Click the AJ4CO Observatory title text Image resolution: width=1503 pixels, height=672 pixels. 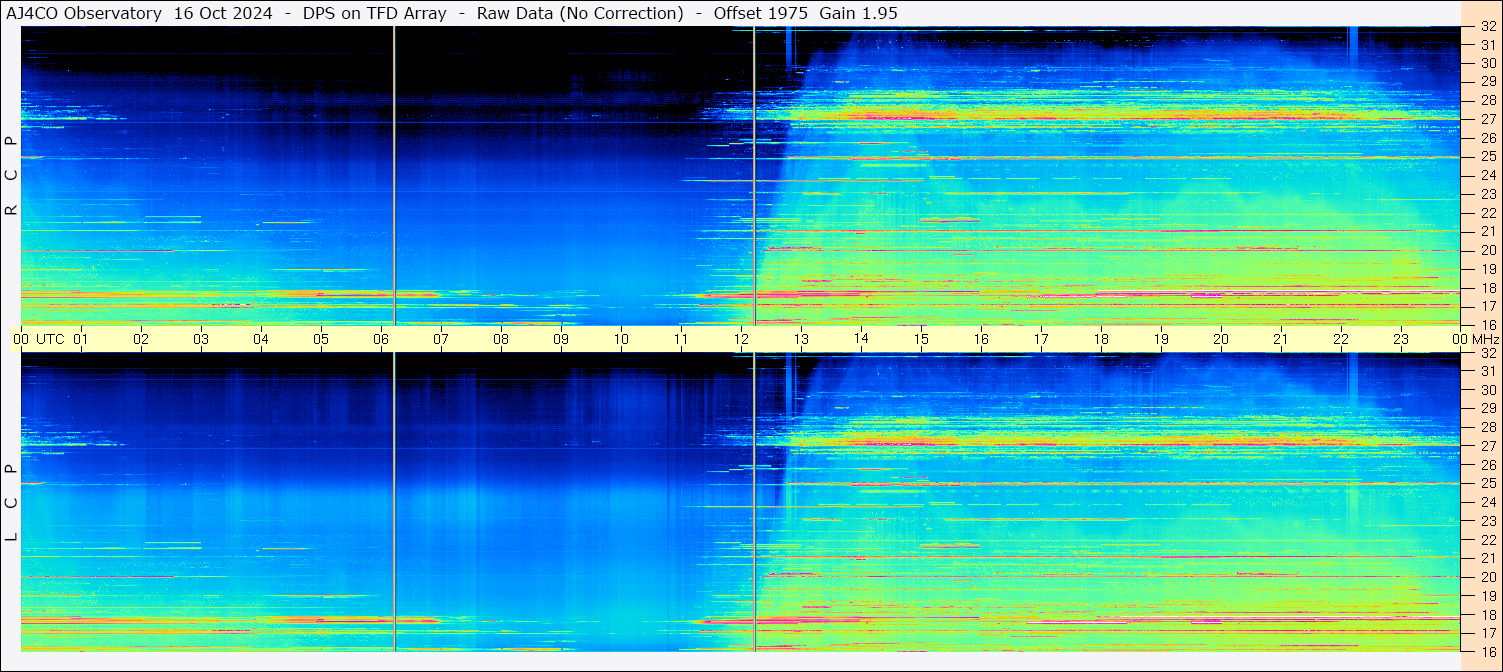pos(84,13)
